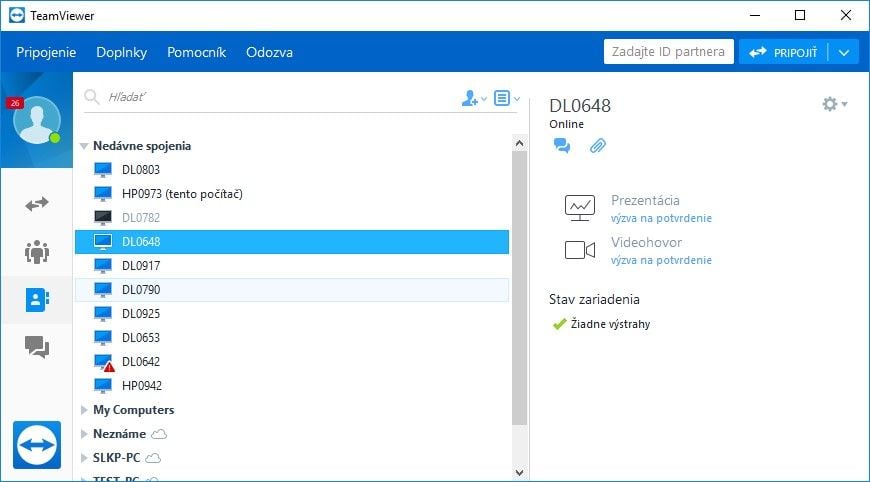Click the TeamViewer title bar logo
Screen dimensions: 870x482
coord(17,16)
